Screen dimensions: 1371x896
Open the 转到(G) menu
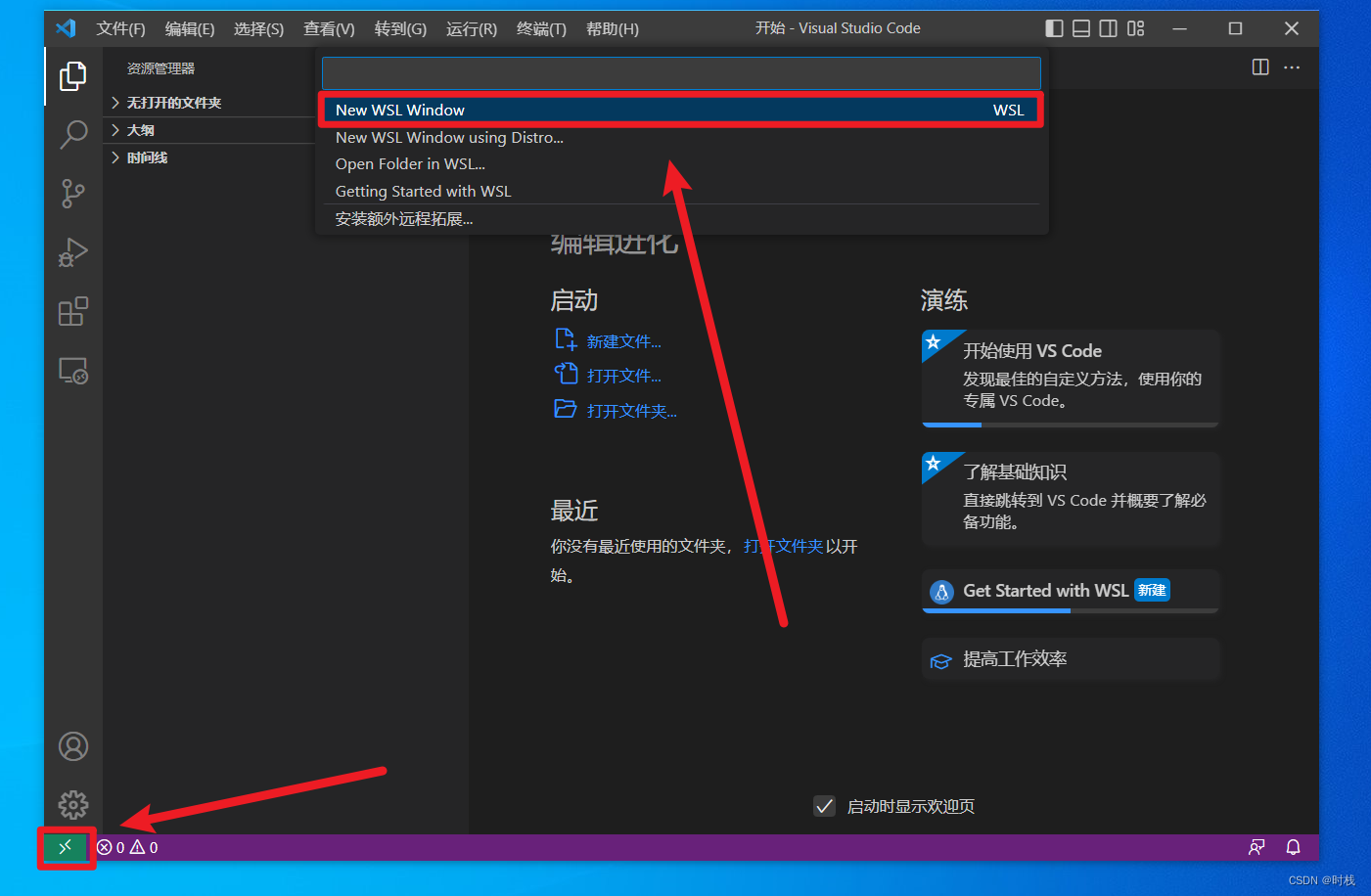point(400,28)
